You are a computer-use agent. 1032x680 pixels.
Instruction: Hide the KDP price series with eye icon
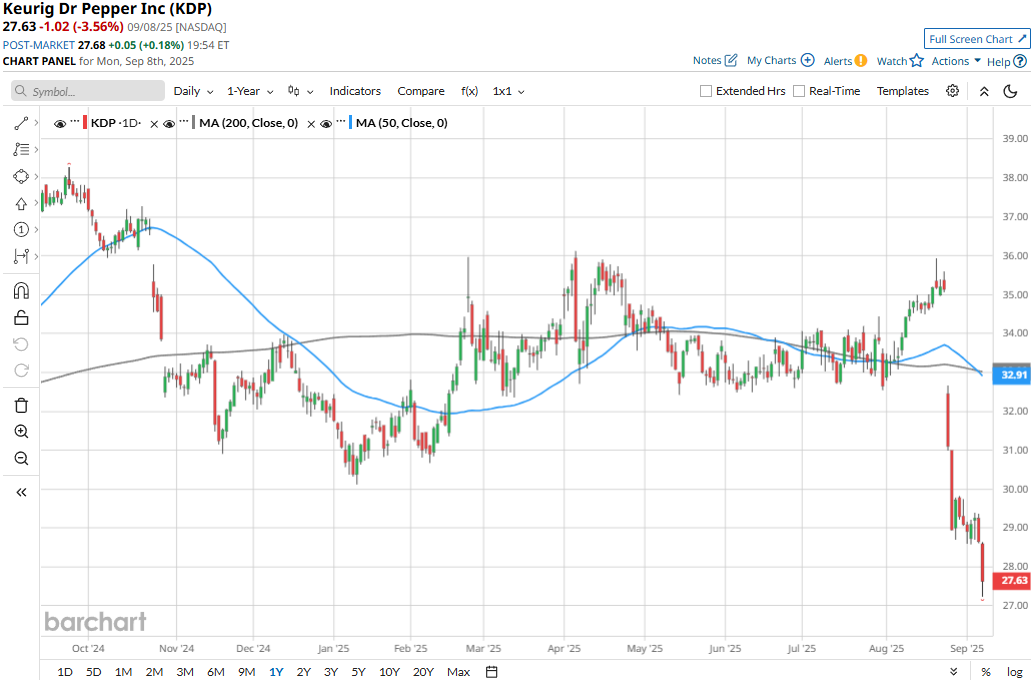click(60, 124)
